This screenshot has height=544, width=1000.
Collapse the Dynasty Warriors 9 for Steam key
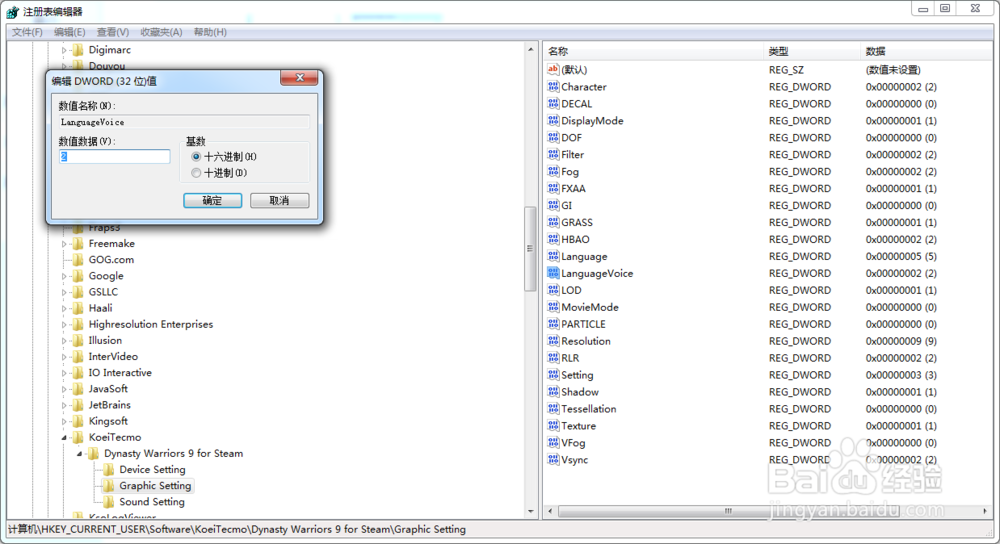click(79, 453)
